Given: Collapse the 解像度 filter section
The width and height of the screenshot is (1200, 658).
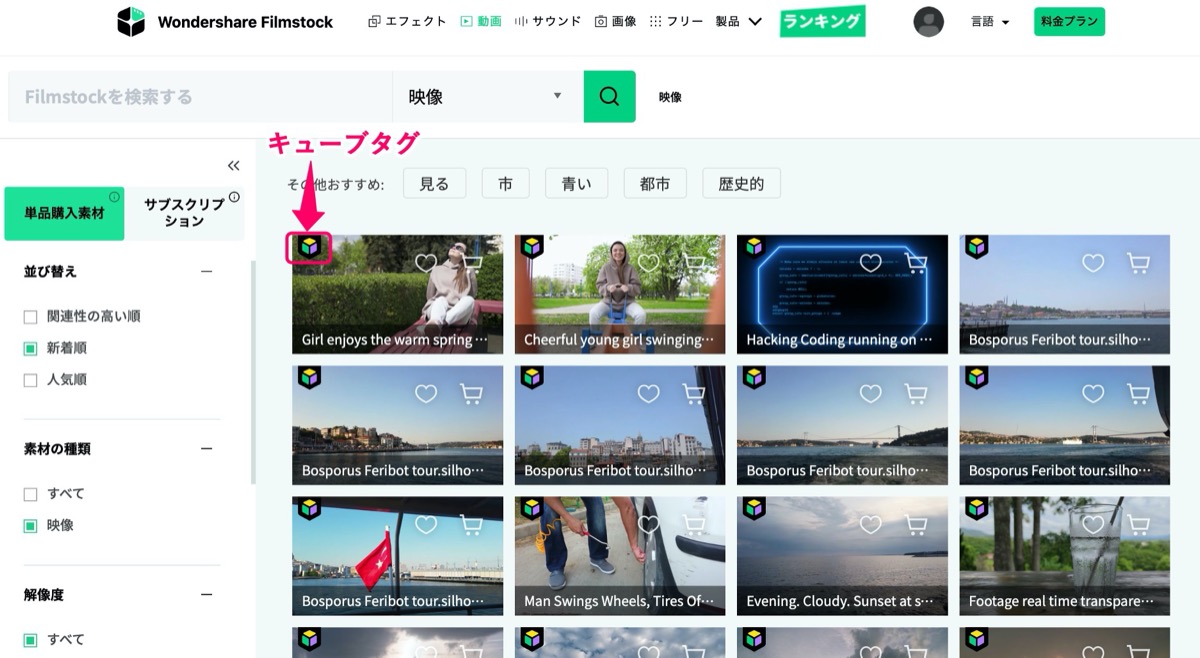Looking at the screenshot, I should pos(206,595).
